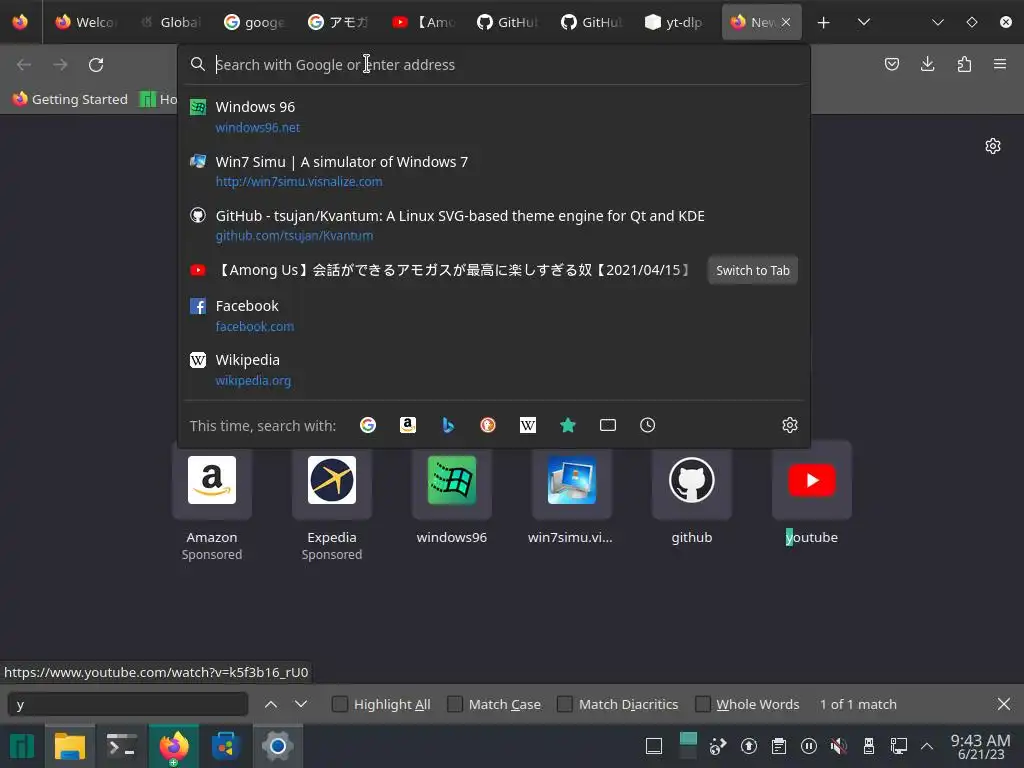Open the win7simu shortcut tile
The width and height of the screenshot is (1024, 768).
(571, 480)
